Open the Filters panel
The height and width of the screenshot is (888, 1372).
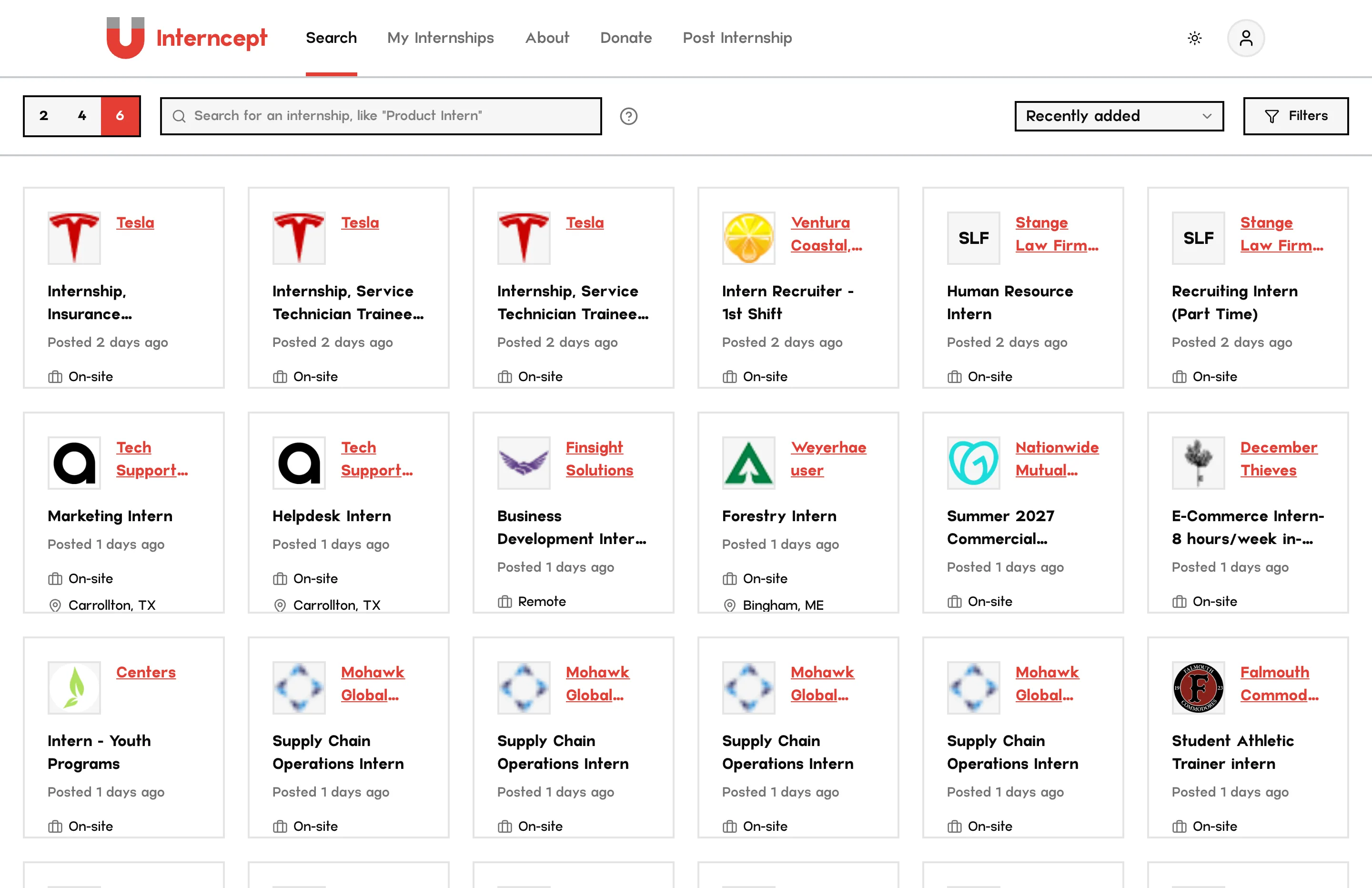click(x=1295, y=116)
